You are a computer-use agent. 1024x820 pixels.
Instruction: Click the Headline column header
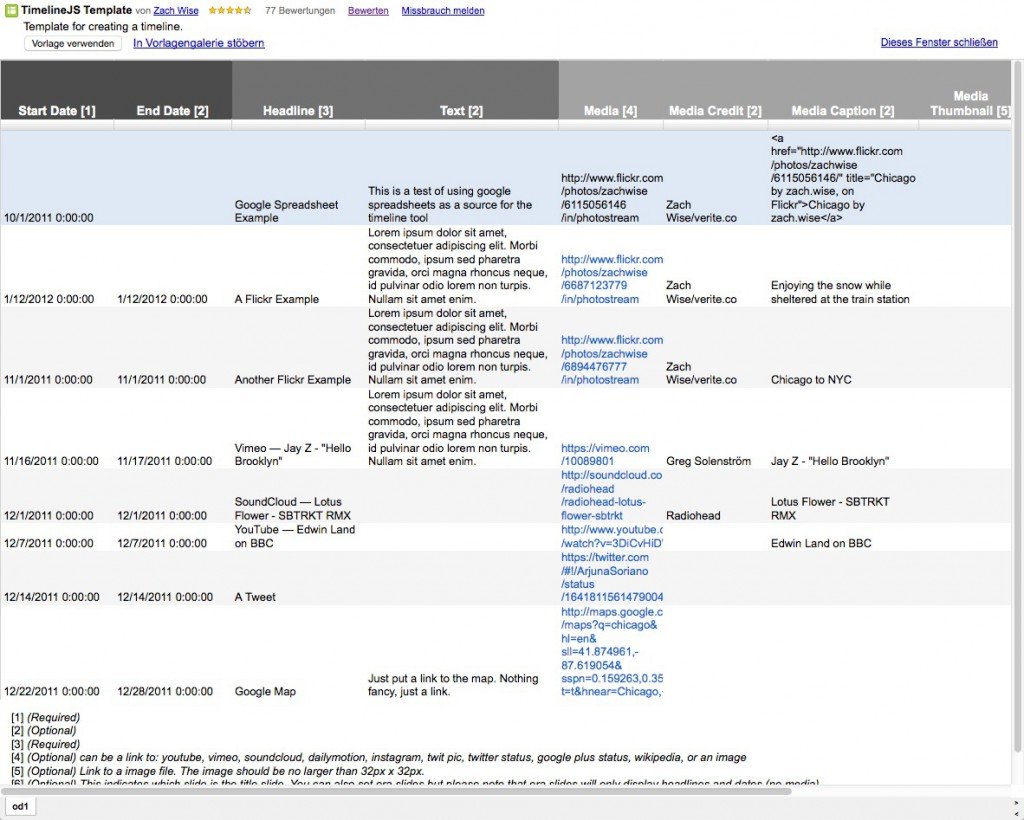(298, 111)
